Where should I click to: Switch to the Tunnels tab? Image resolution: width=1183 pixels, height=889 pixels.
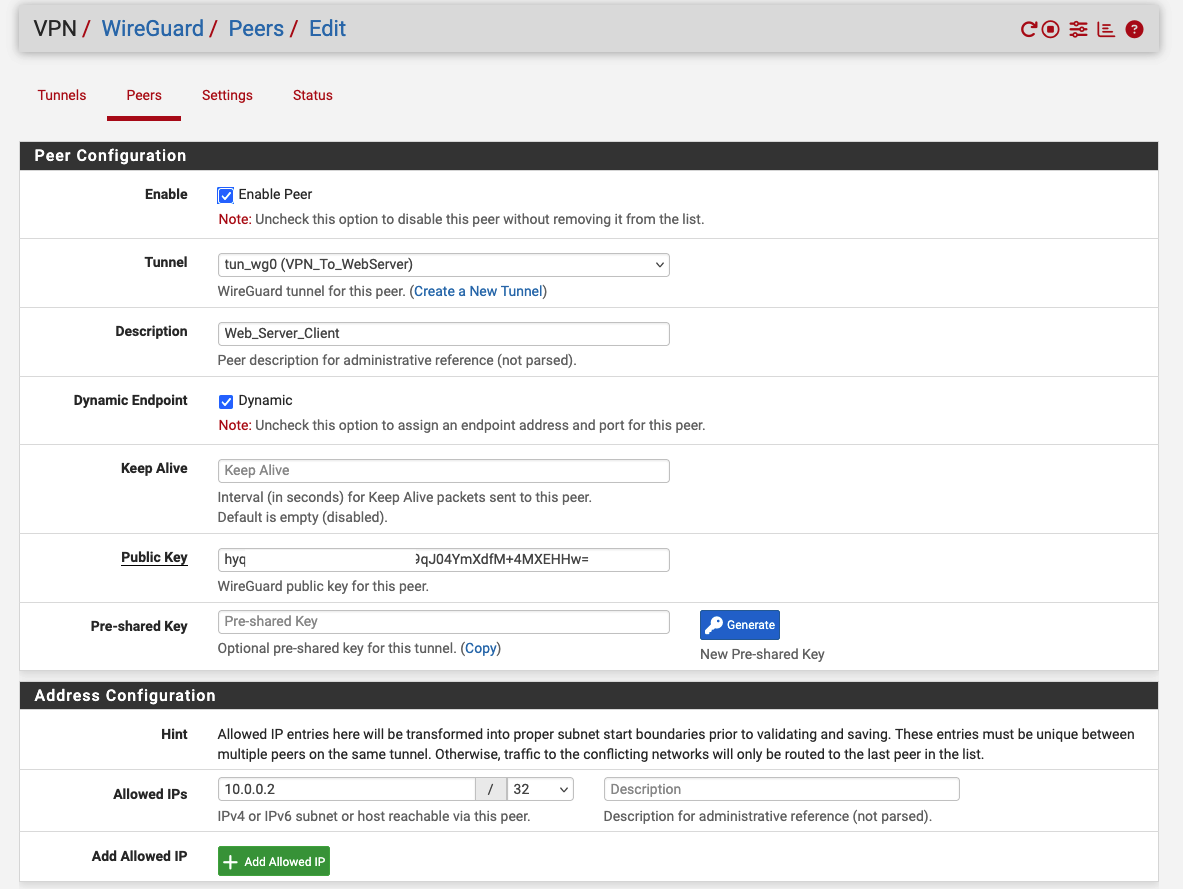(x=62, y=96)
